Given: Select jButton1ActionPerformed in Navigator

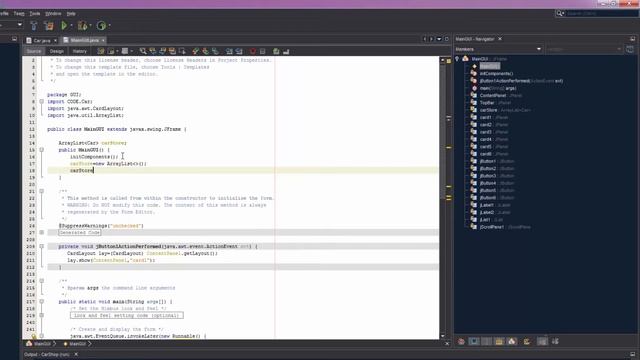Looking at the screenshot, I should pos(521,81).
